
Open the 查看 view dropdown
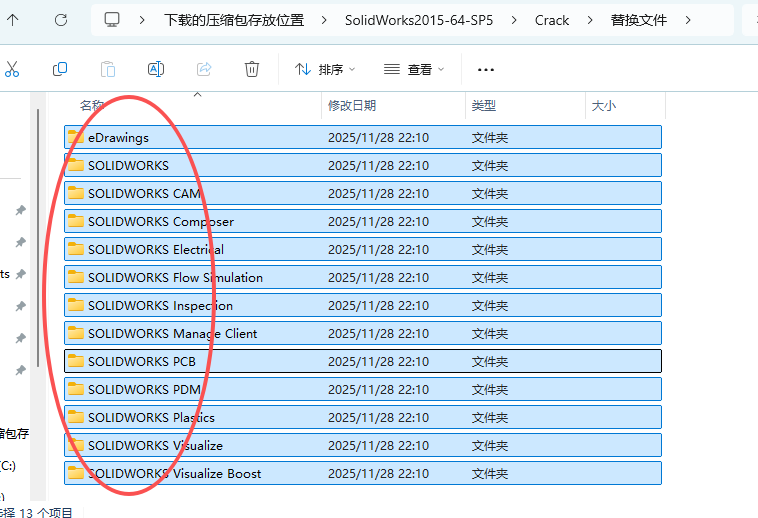(x=414, y=70)
